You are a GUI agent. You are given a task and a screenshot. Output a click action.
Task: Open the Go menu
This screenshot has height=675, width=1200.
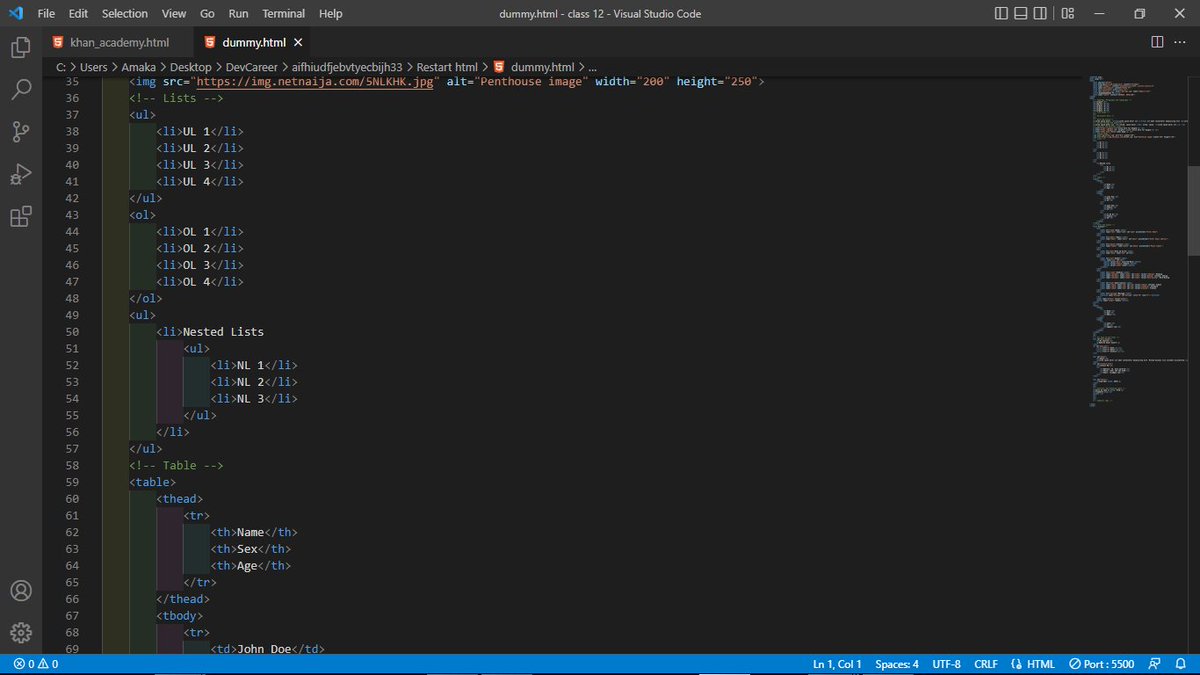click(207, 13)
